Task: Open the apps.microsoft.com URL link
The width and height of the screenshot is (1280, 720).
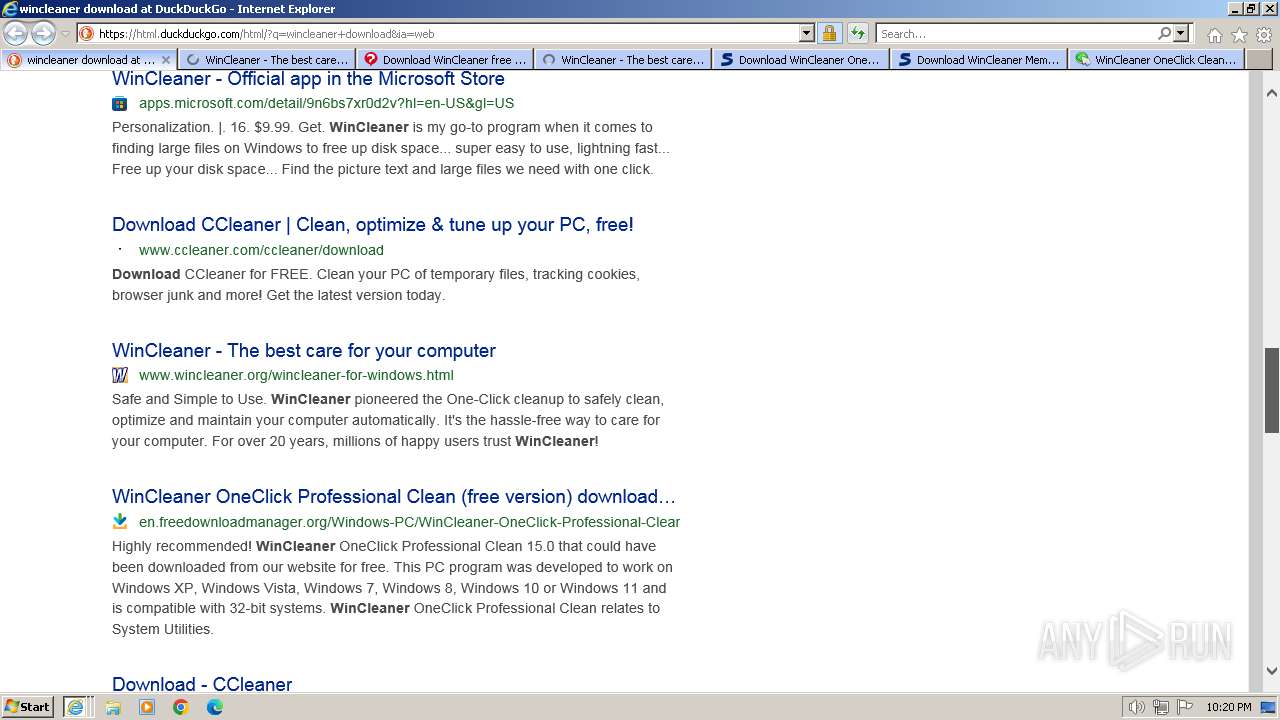Action: coord(326,103)
